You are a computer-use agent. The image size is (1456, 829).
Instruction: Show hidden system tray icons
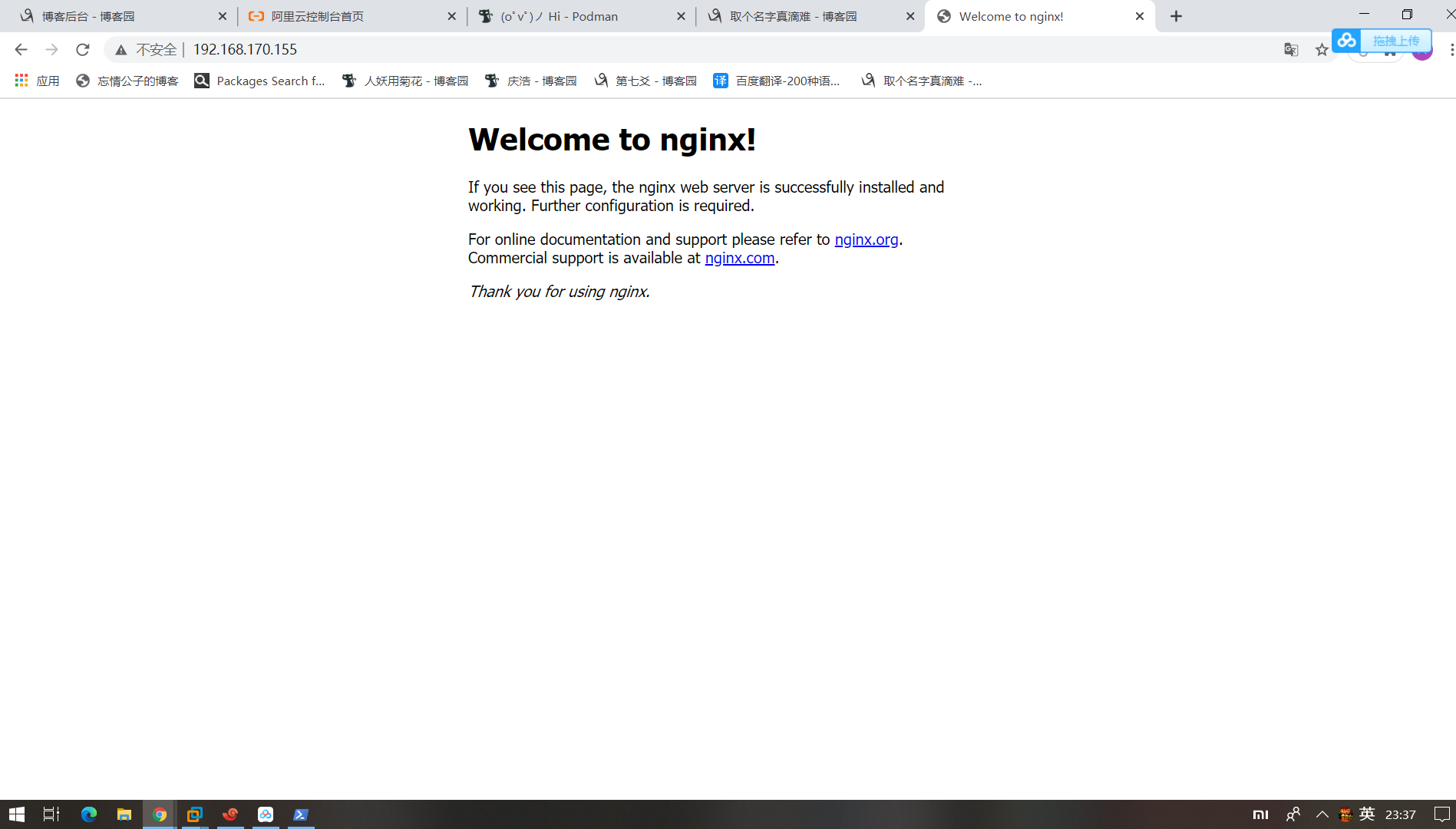click(x=1322, y=814)
